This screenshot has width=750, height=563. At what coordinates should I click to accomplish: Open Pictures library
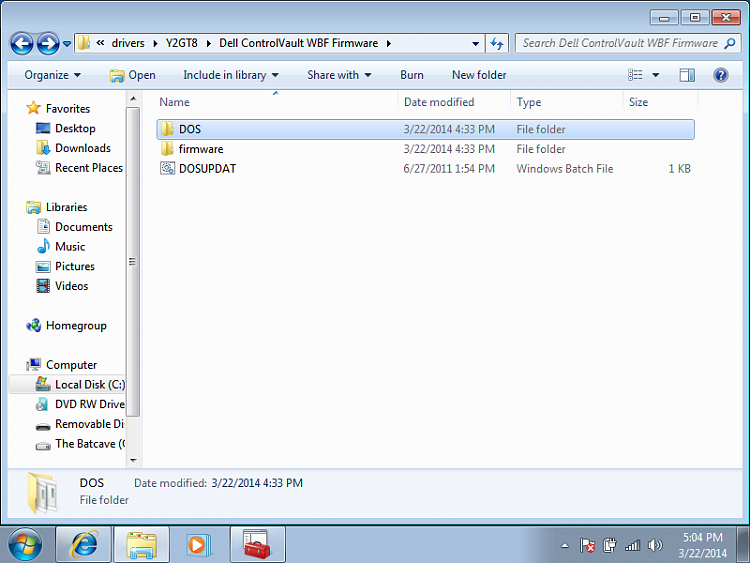click(75, 266)
